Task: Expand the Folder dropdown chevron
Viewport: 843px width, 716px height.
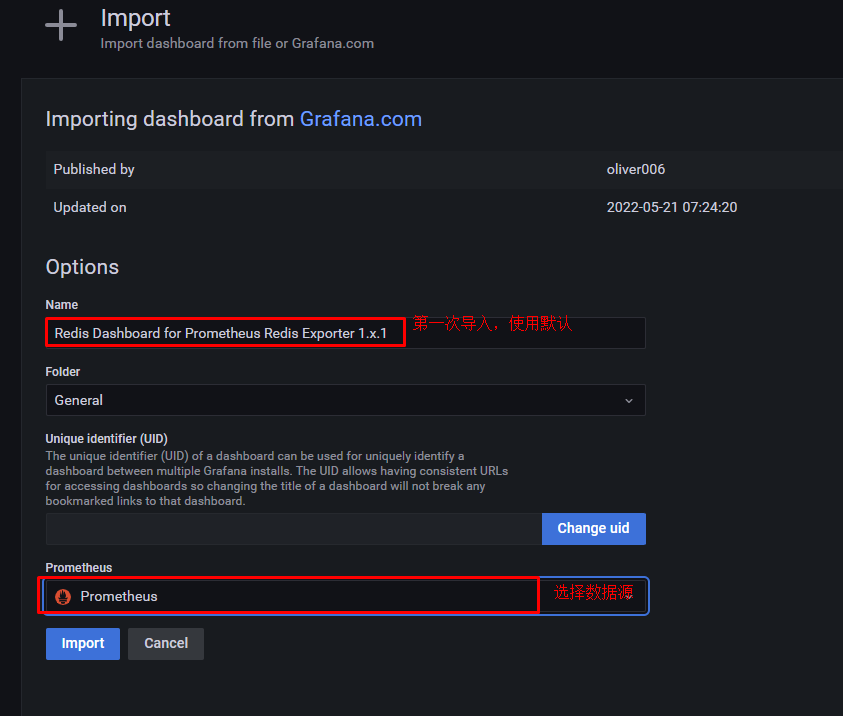Action: pyautogui.click(x=628, y=400)
